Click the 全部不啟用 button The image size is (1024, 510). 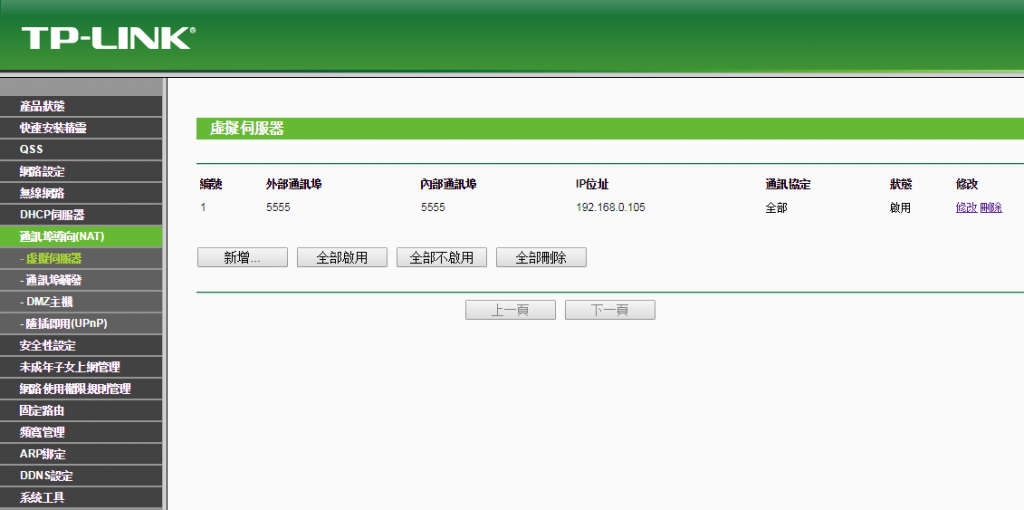[441, 257]
